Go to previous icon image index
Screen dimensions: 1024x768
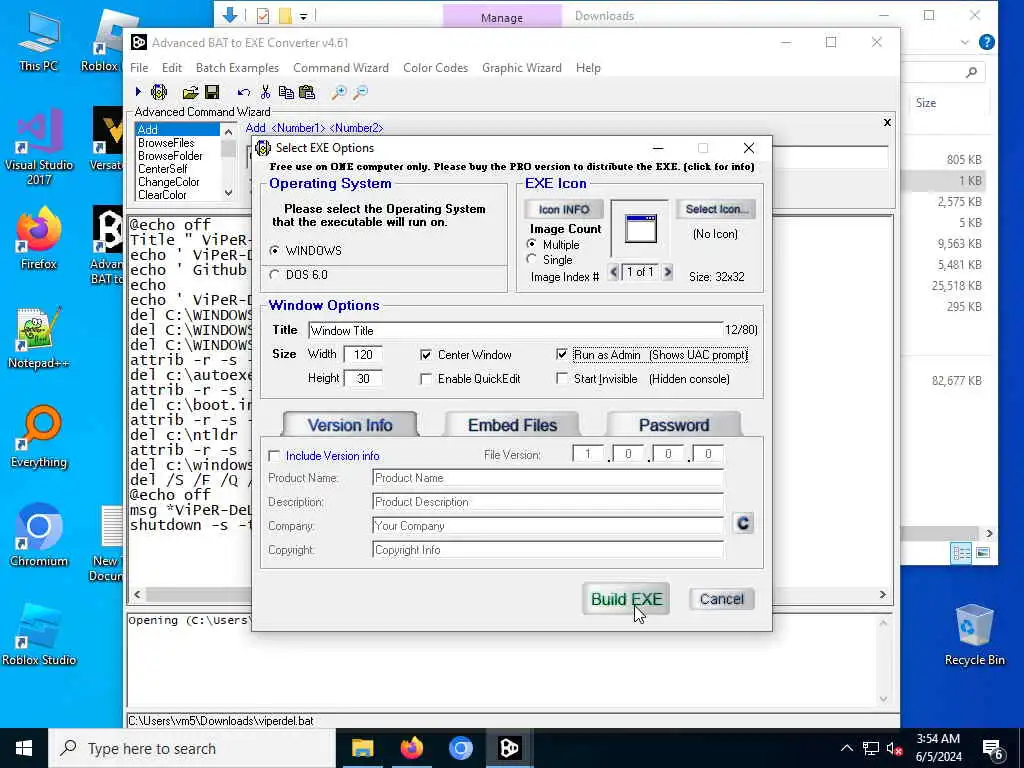tap(613, 272)
